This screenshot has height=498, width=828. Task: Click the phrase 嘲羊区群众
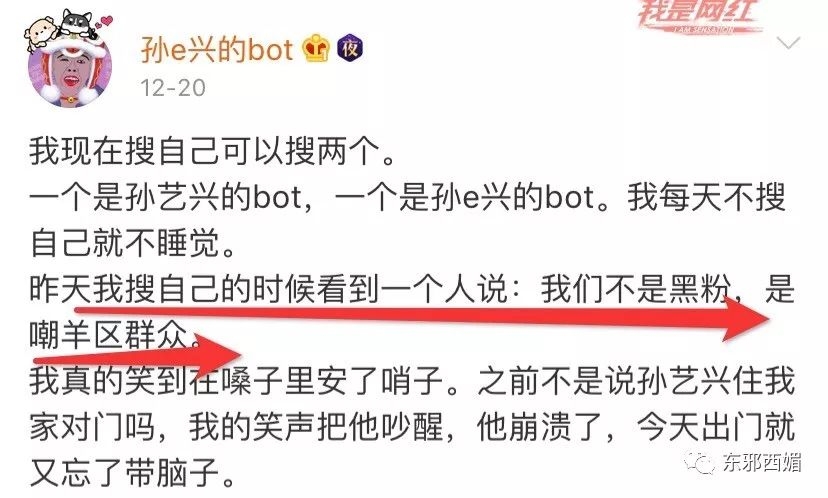pos(109,334)
